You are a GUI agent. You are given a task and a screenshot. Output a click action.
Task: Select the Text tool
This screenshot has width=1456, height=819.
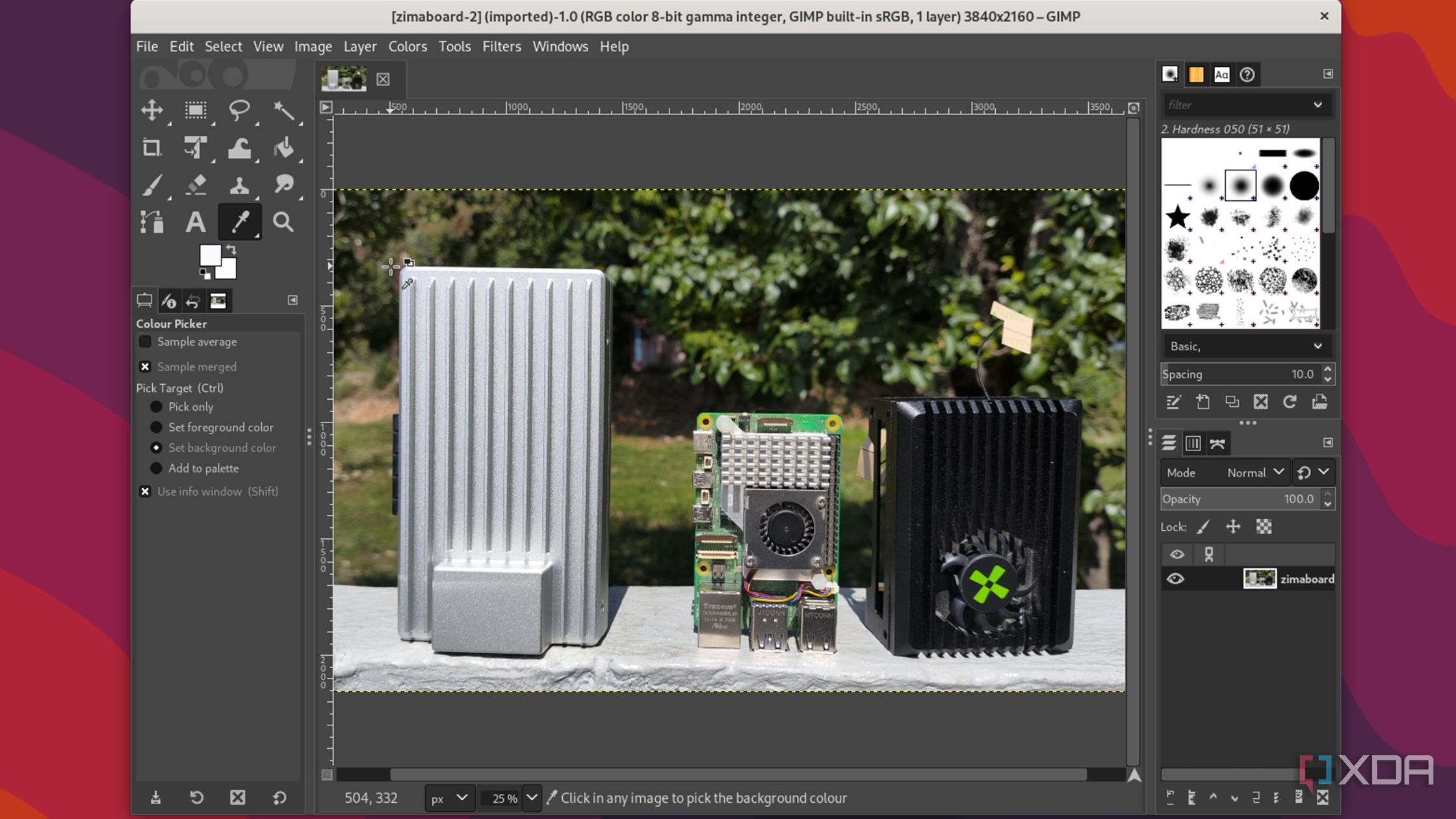(x=196, y=222)
